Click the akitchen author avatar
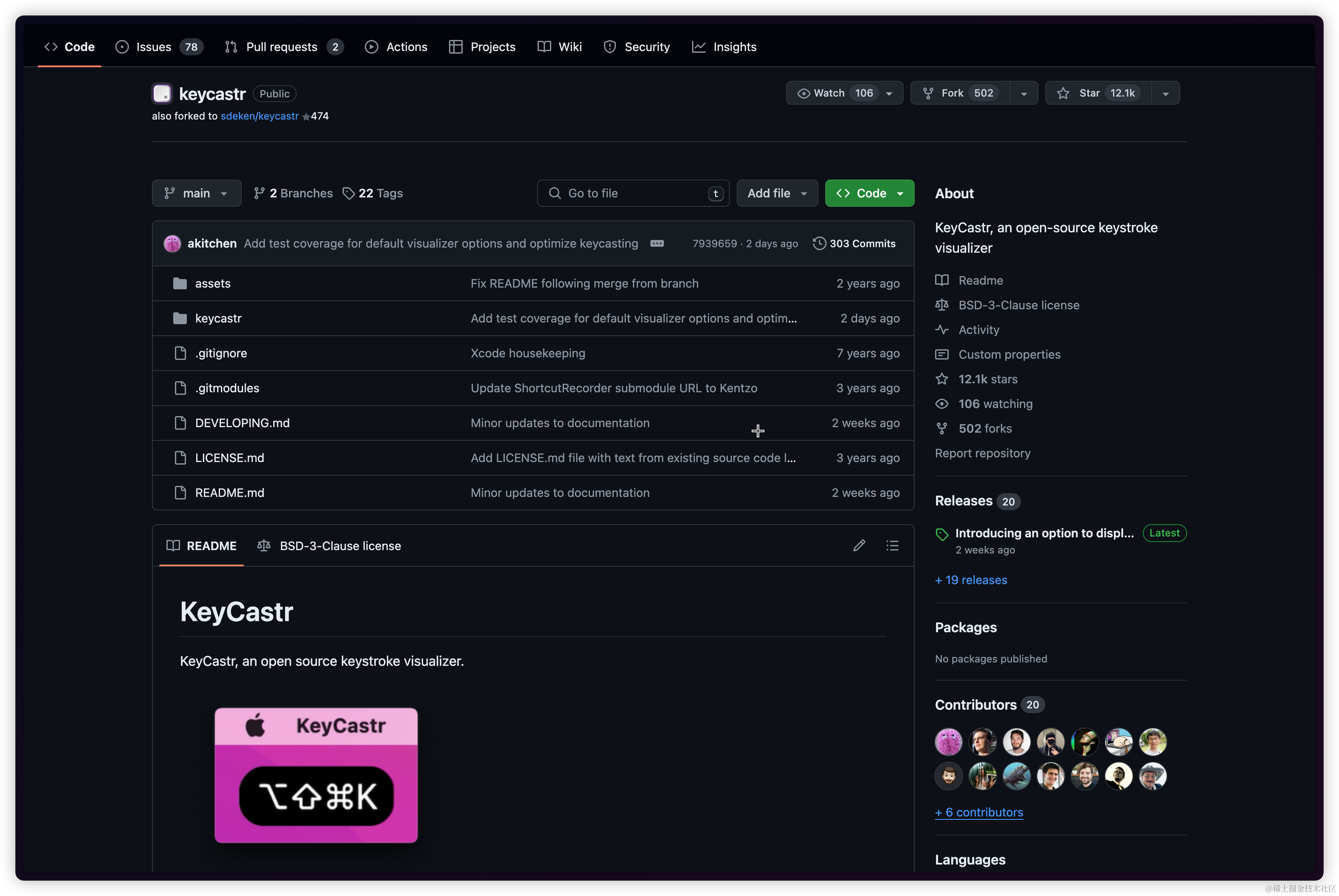1339x896 pixels. point(172,243)
